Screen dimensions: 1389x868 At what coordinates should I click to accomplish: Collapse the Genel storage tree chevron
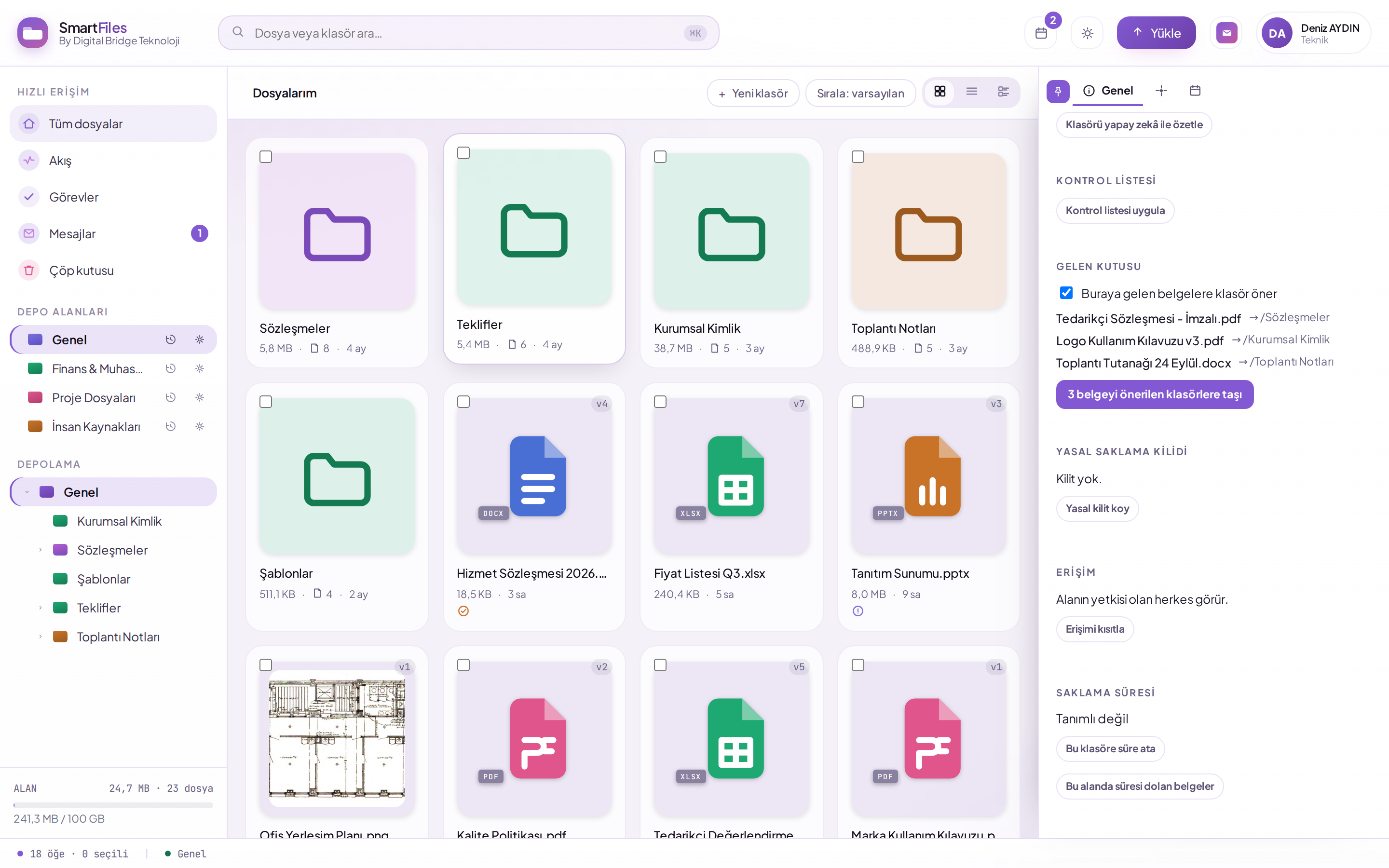[x=27, y=492]
